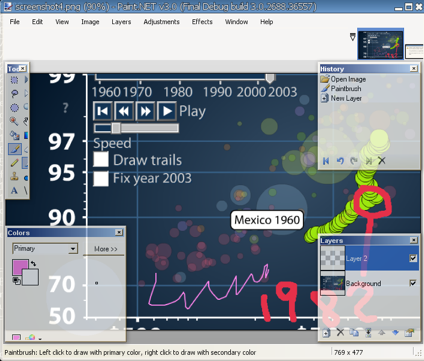Viewport: 424px width, 361px height.
Task: Expand Colors panel with More >> button
Action: (x=106, y=249)
